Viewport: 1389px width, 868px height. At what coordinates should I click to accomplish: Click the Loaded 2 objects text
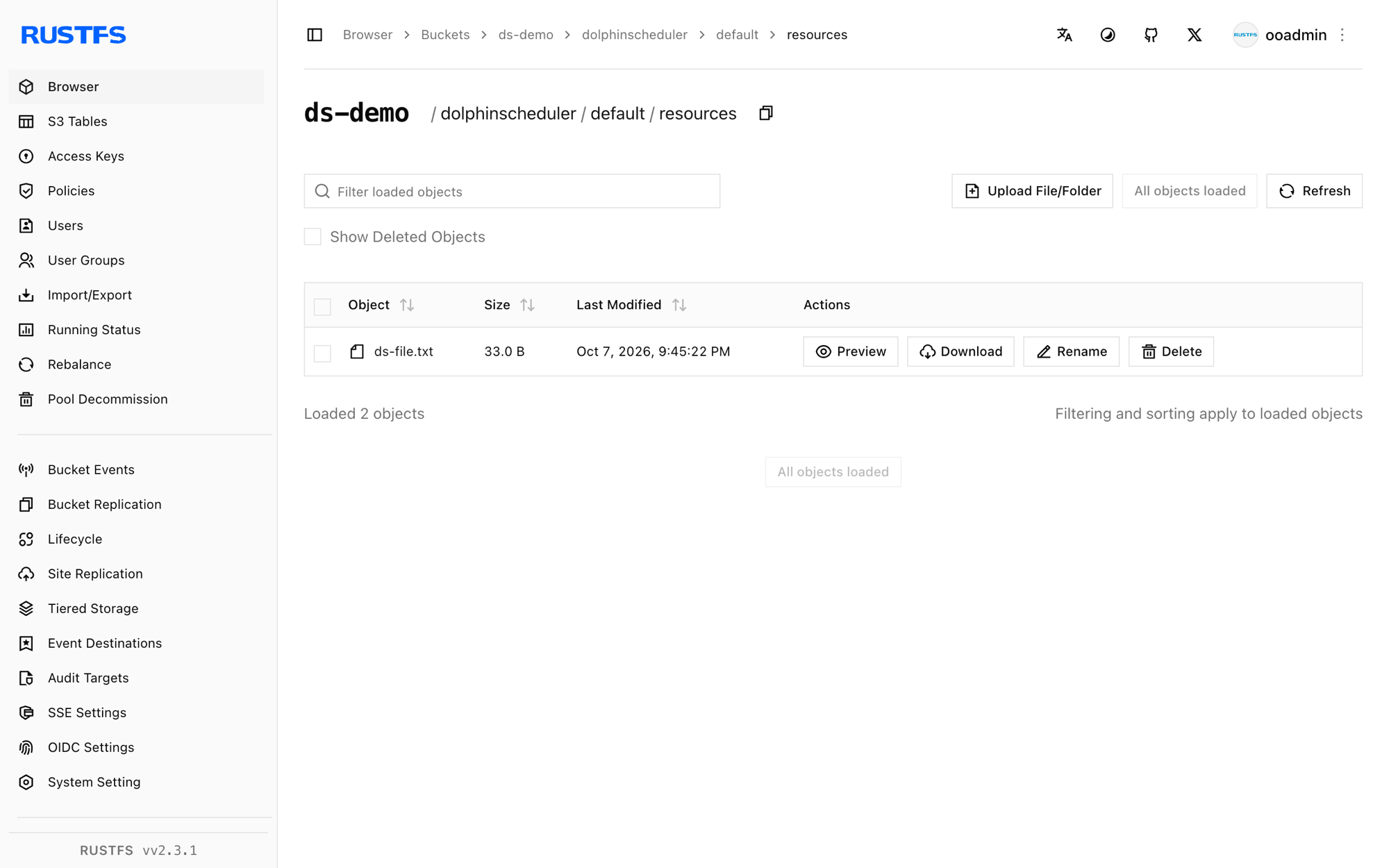364,414
